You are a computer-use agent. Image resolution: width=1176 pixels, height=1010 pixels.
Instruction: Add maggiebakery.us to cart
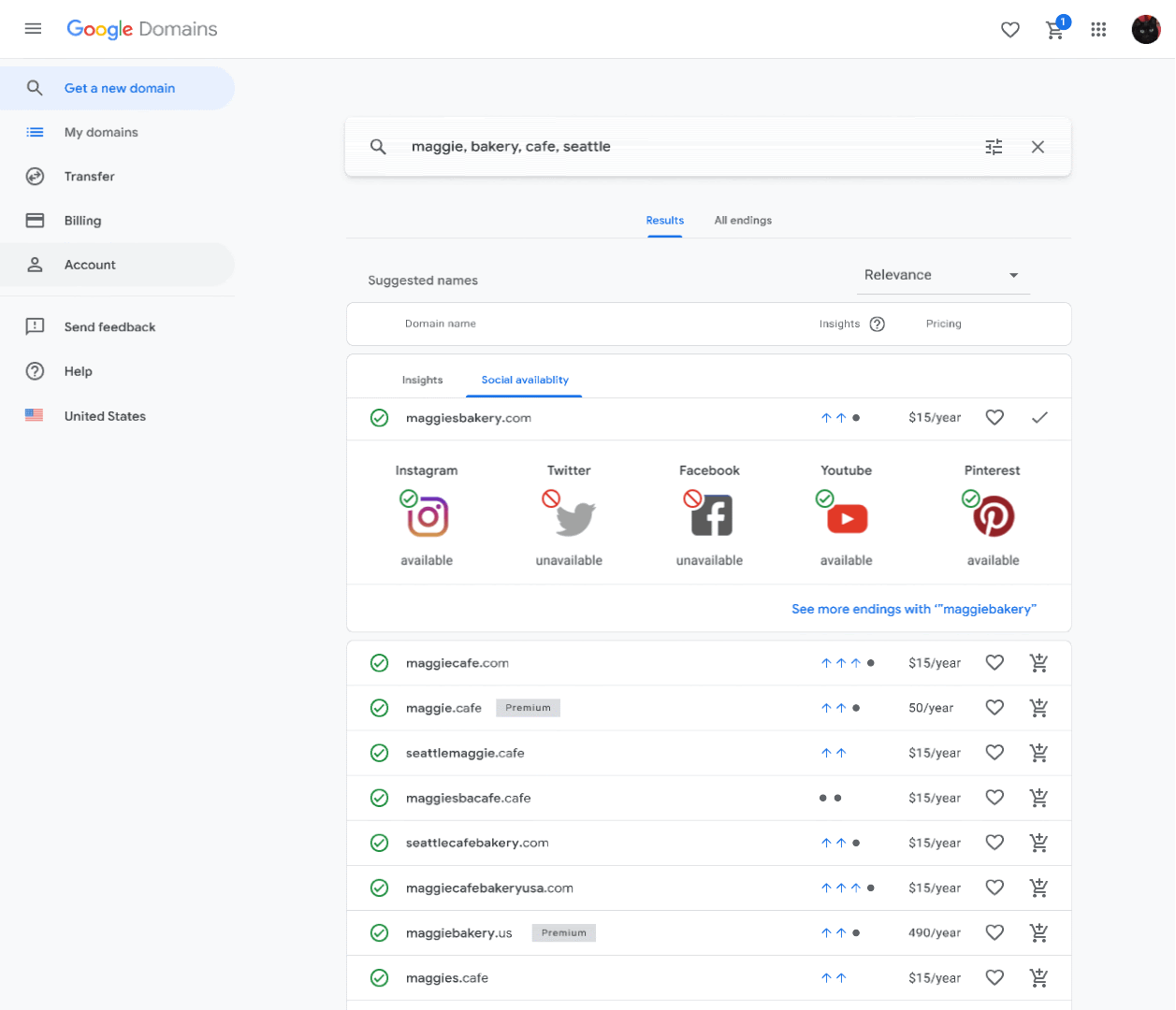1038,932
